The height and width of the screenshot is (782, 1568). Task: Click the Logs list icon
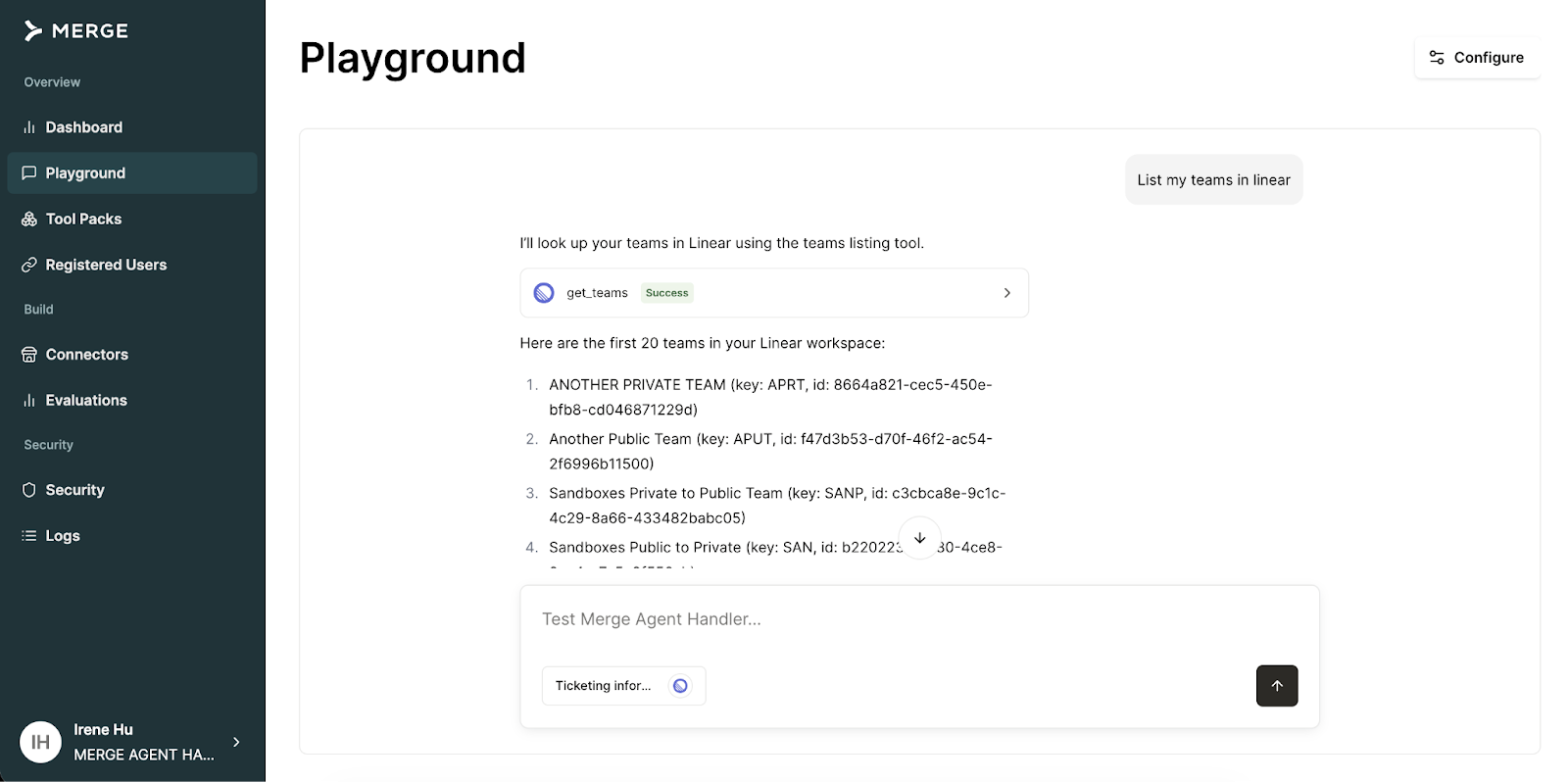point(29,536)
